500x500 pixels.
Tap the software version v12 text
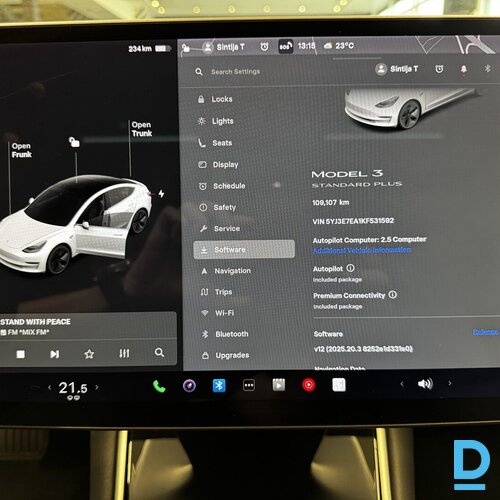point(363,349)
